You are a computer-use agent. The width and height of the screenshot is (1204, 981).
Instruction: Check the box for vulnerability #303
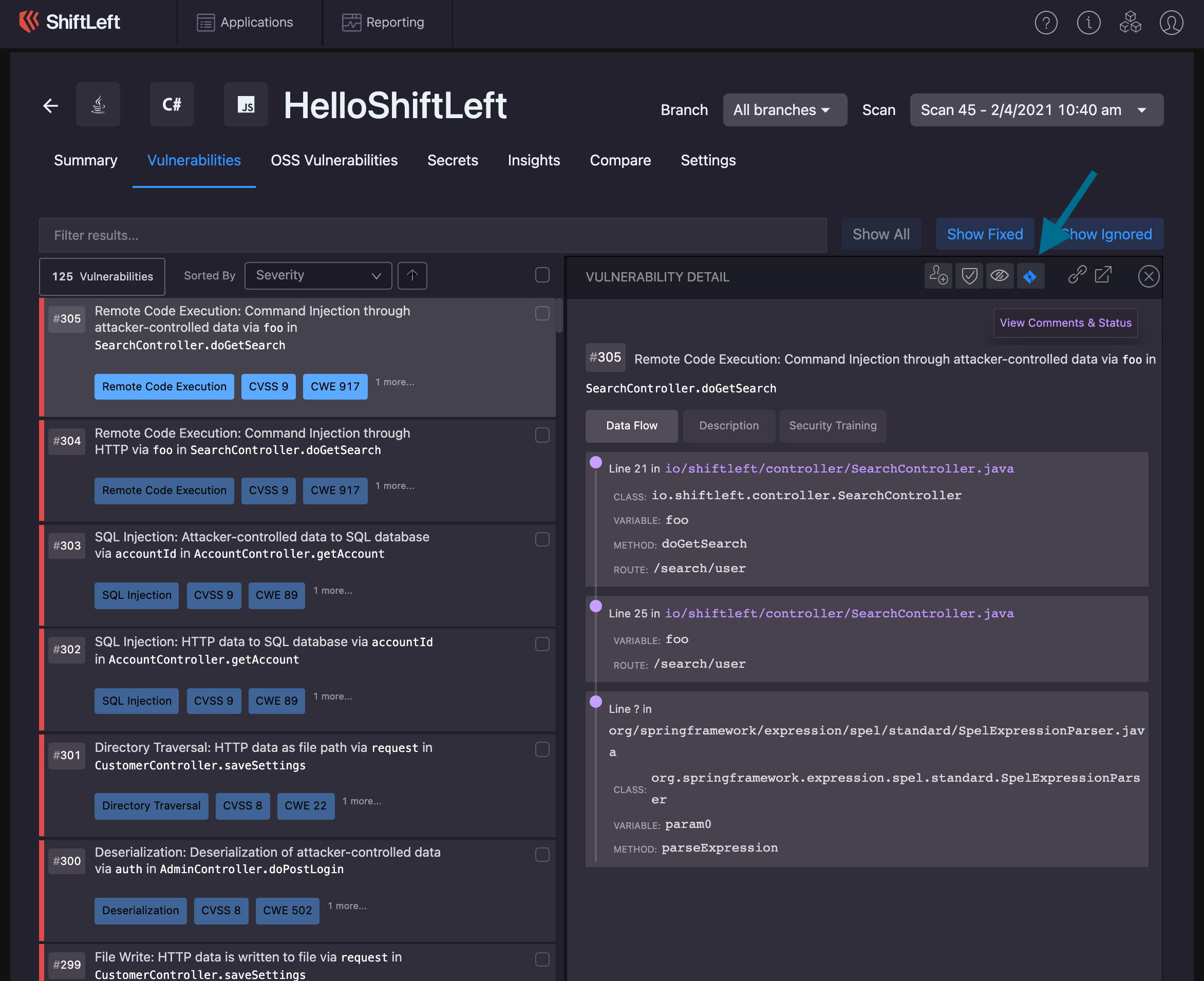coord(542,540)
